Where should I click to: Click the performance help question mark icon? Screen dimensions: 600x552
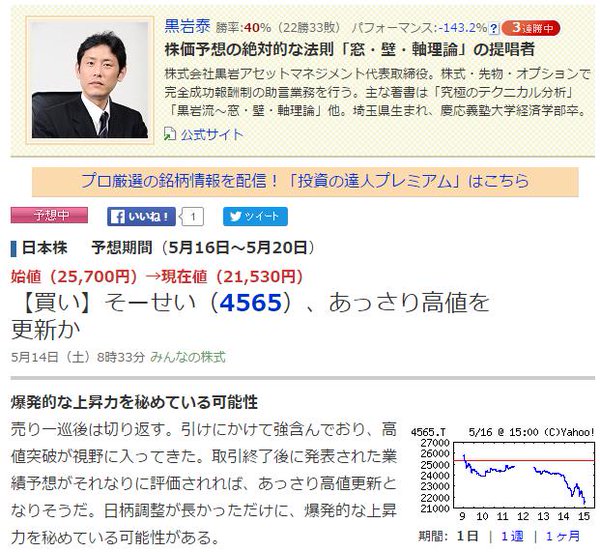point(494,28)
